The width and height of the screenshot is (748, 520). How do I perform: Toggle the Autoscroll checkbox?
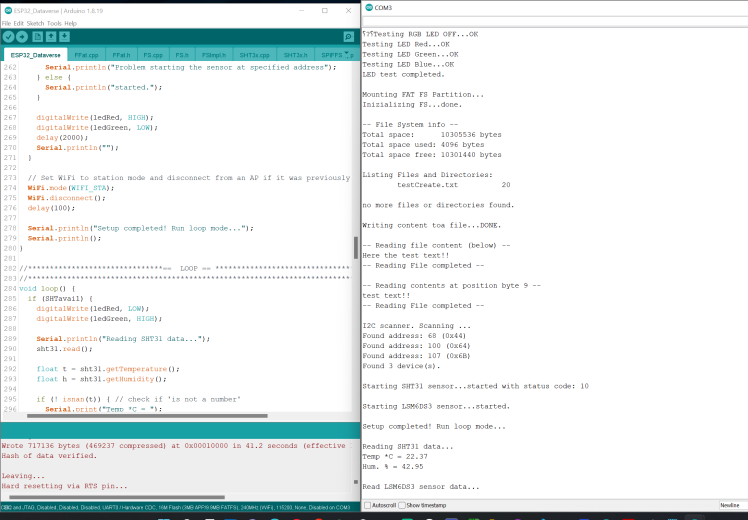pyautogui.click(x=367, y=505)
